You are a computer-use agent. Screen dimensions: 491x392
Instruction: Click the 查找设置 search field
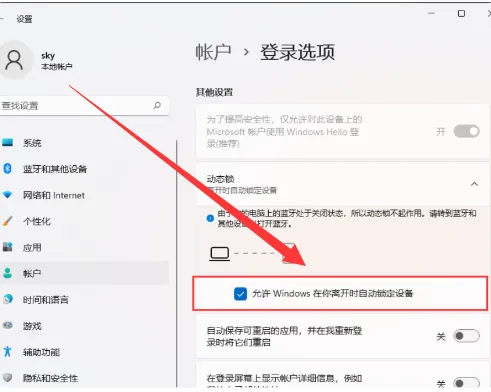pyautogui.click(x=83, y=106)
